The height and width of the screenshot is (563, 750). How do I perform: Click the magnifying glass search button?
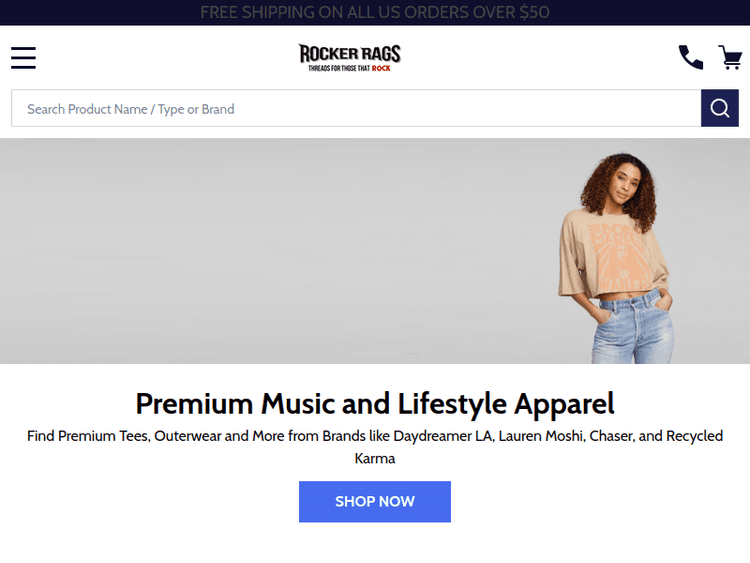[719, 108]
